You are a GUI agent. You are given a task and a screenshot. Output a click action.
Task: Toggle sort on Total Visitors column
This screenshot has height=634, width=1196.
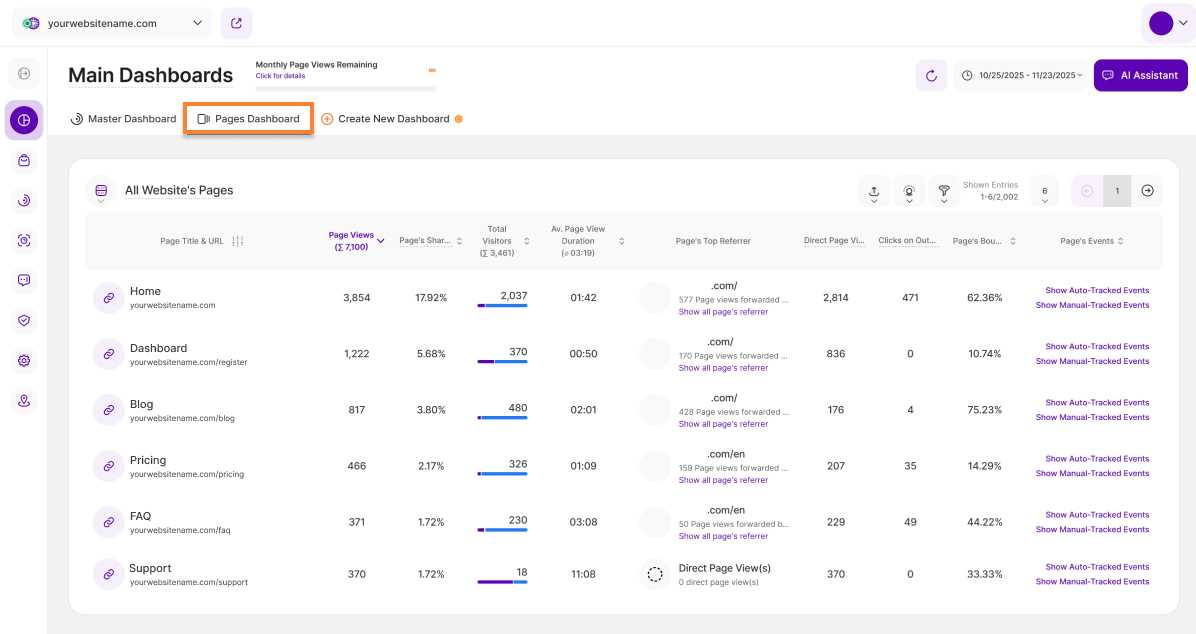coord(527,241)
